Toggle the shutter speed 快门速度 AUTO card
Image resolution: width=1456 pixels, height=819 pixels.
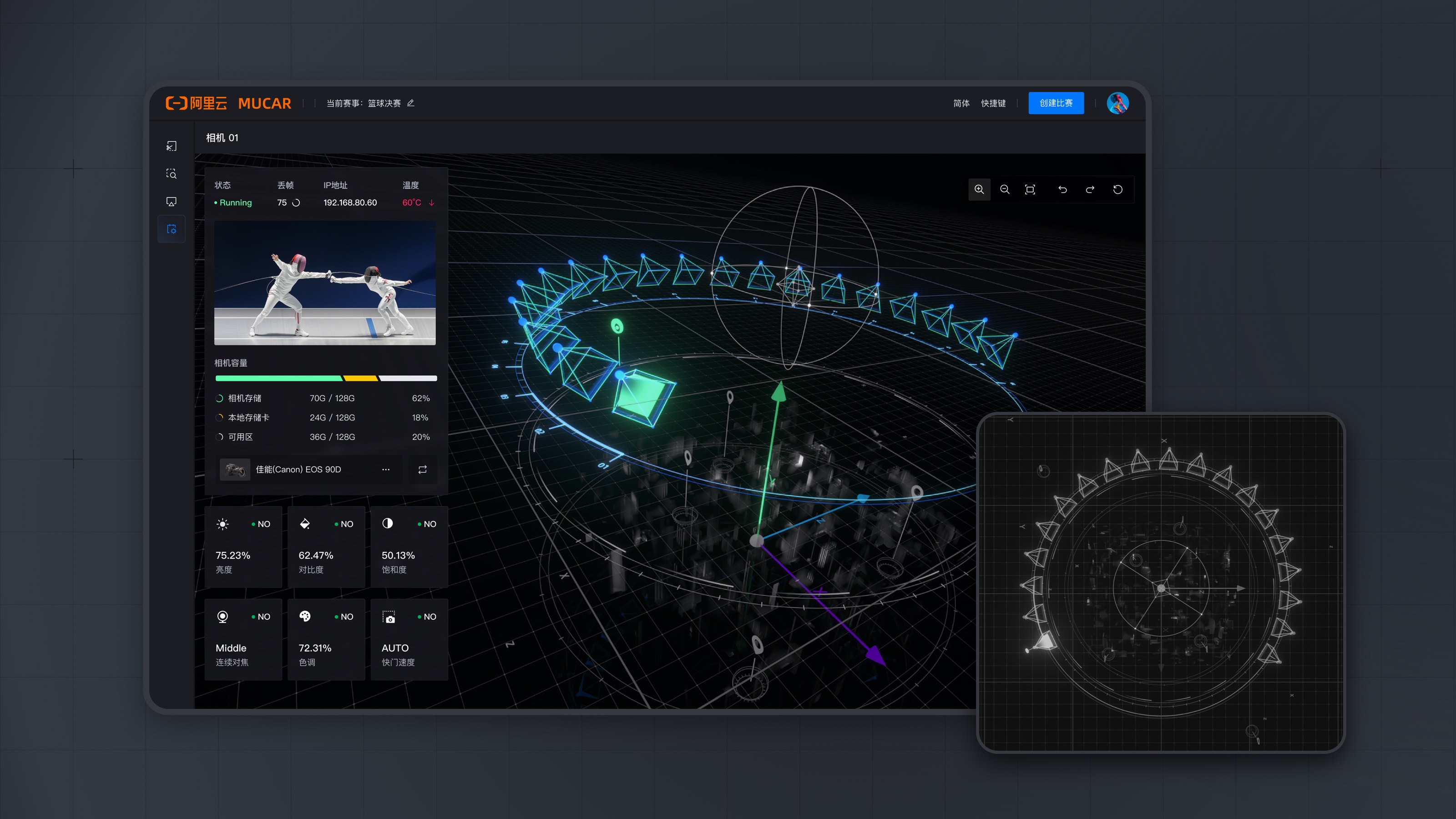point(409,639)
